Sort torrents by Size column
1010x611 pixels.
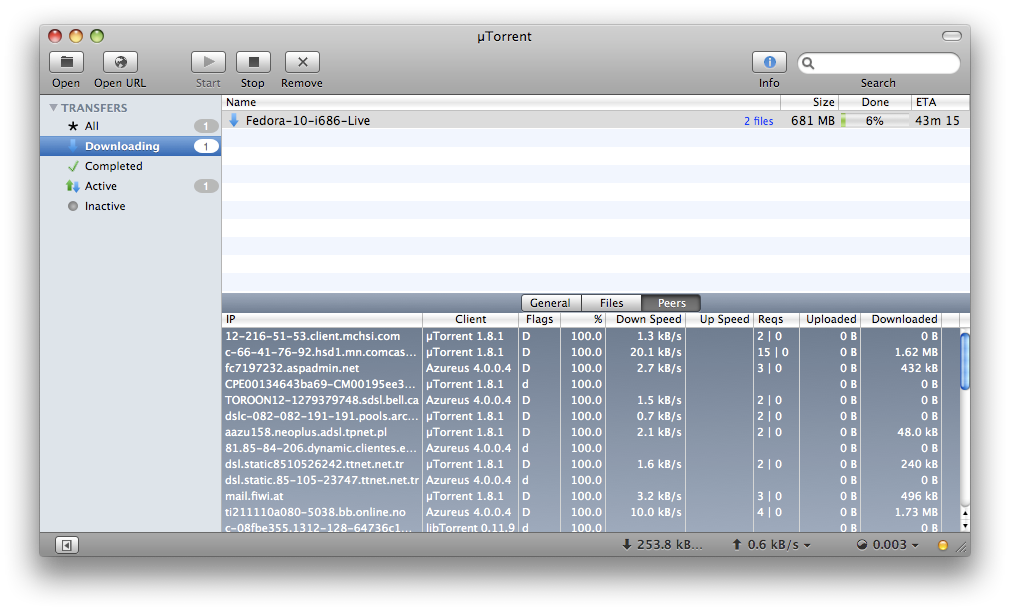[x=809, y=102]
